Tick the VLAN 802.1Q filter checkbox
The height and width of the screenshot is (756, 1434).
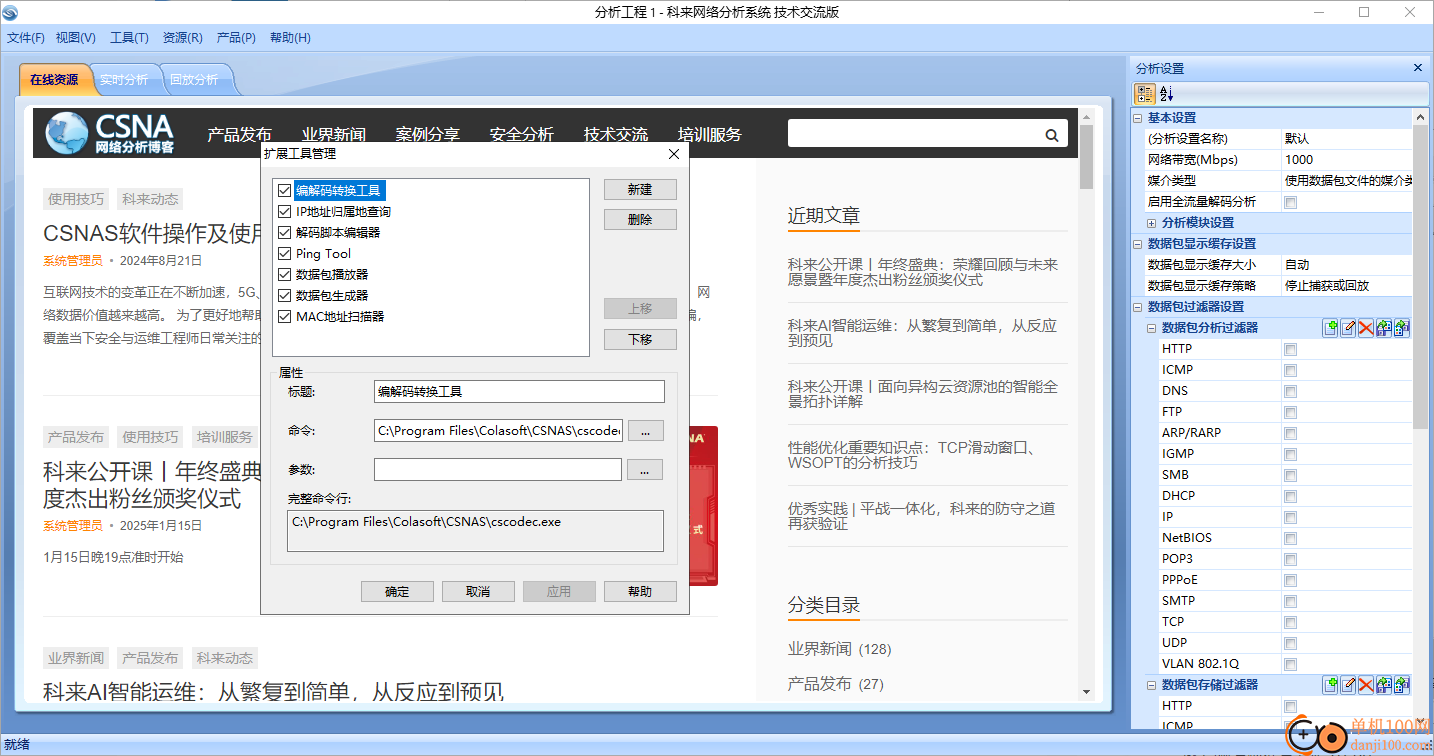tap(1290, 664)
